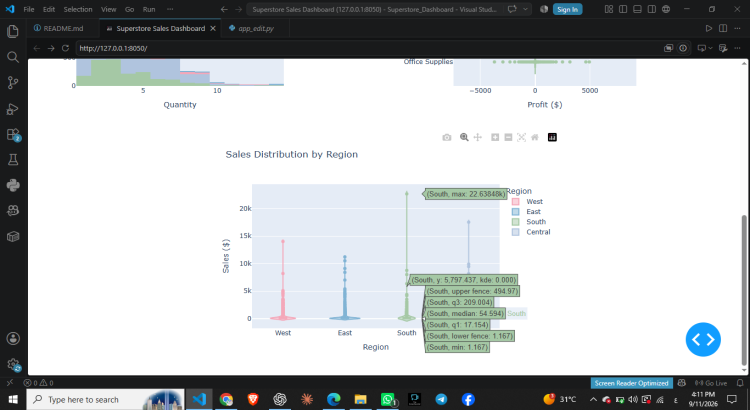Reload the Simple Browser page
This screenshot has width=750, height=410.
coord(66,48)
